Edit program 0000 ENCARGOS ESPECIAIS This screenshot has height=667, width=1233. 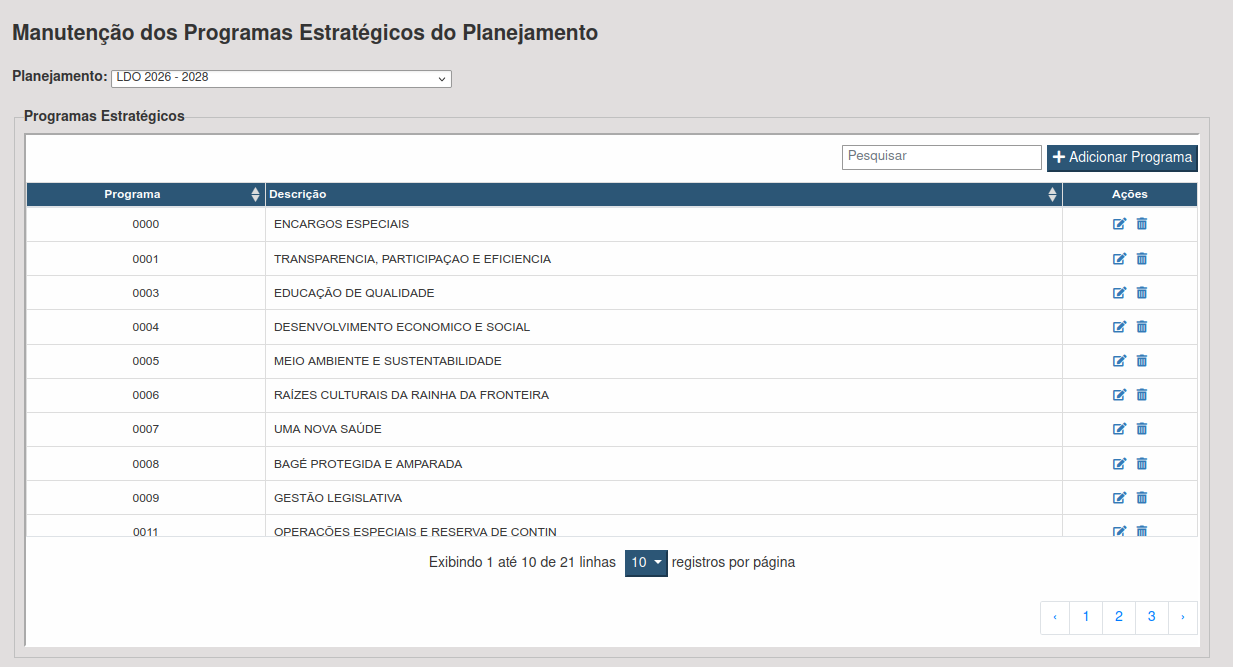pos(1119,224)
